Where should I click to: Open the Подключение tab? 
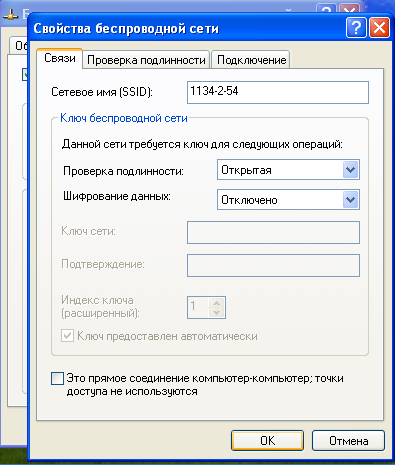[251, 60]
